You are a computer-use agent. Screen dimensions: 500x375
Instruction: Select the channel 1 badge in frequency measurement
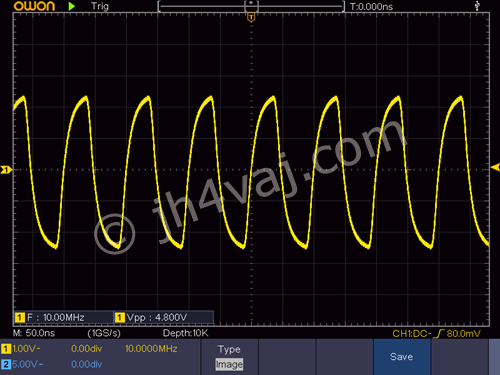point(20,317)
